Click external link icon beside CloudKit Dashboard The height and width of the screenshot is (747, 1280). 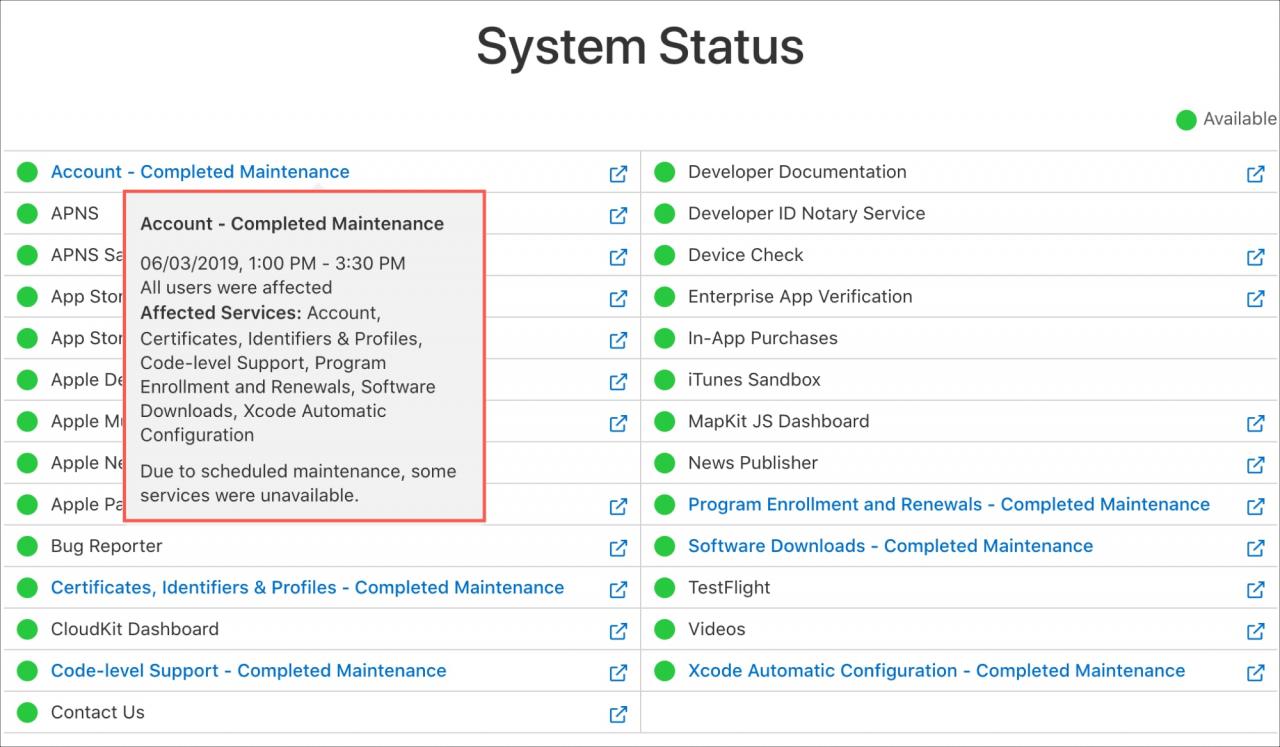tap(618, 631)
